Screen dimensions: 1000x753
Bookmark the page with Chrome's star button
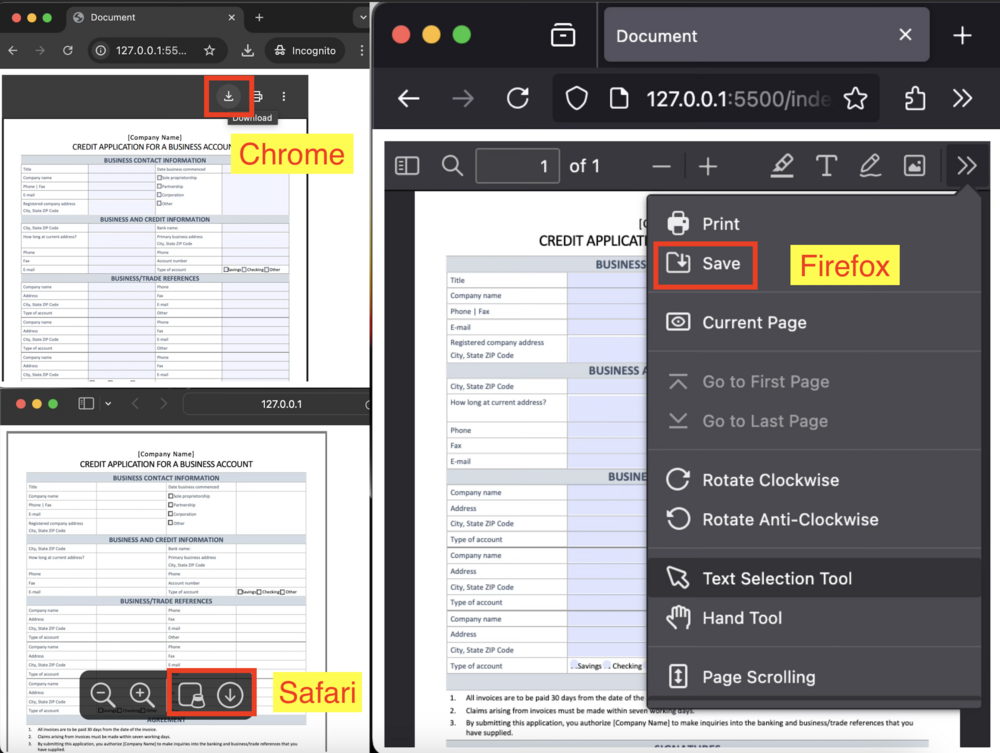[211, 50]
